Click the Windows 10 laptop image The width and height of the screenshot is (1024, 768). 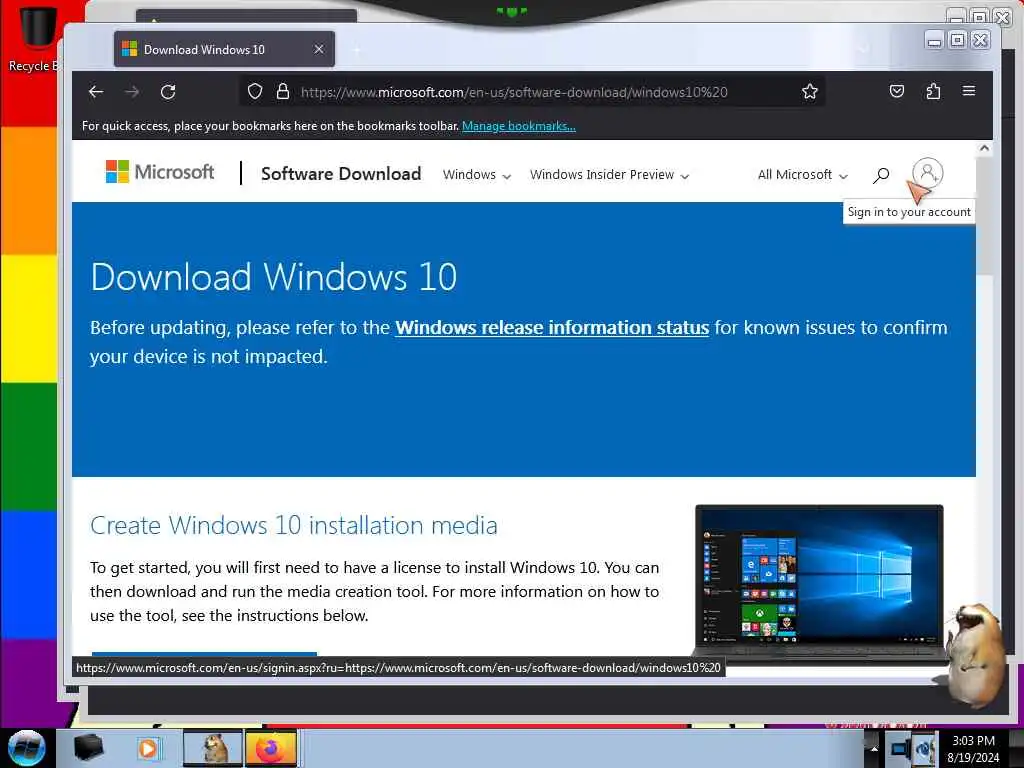click(x=820, y=583)
